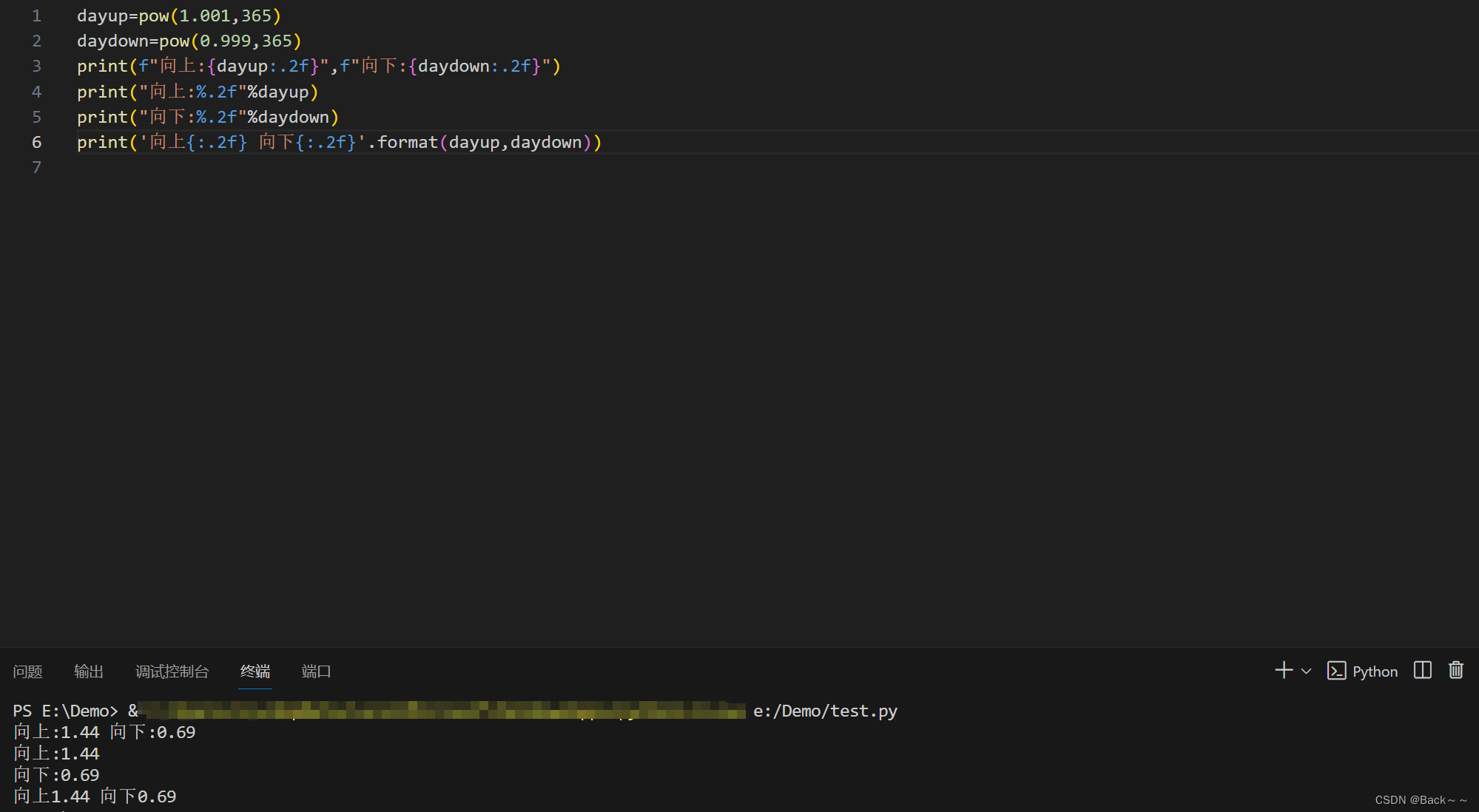Click e:/Demo/test.py path in terminal
The height and width of the screenshot is (812, 1479).
pos(825,711)
